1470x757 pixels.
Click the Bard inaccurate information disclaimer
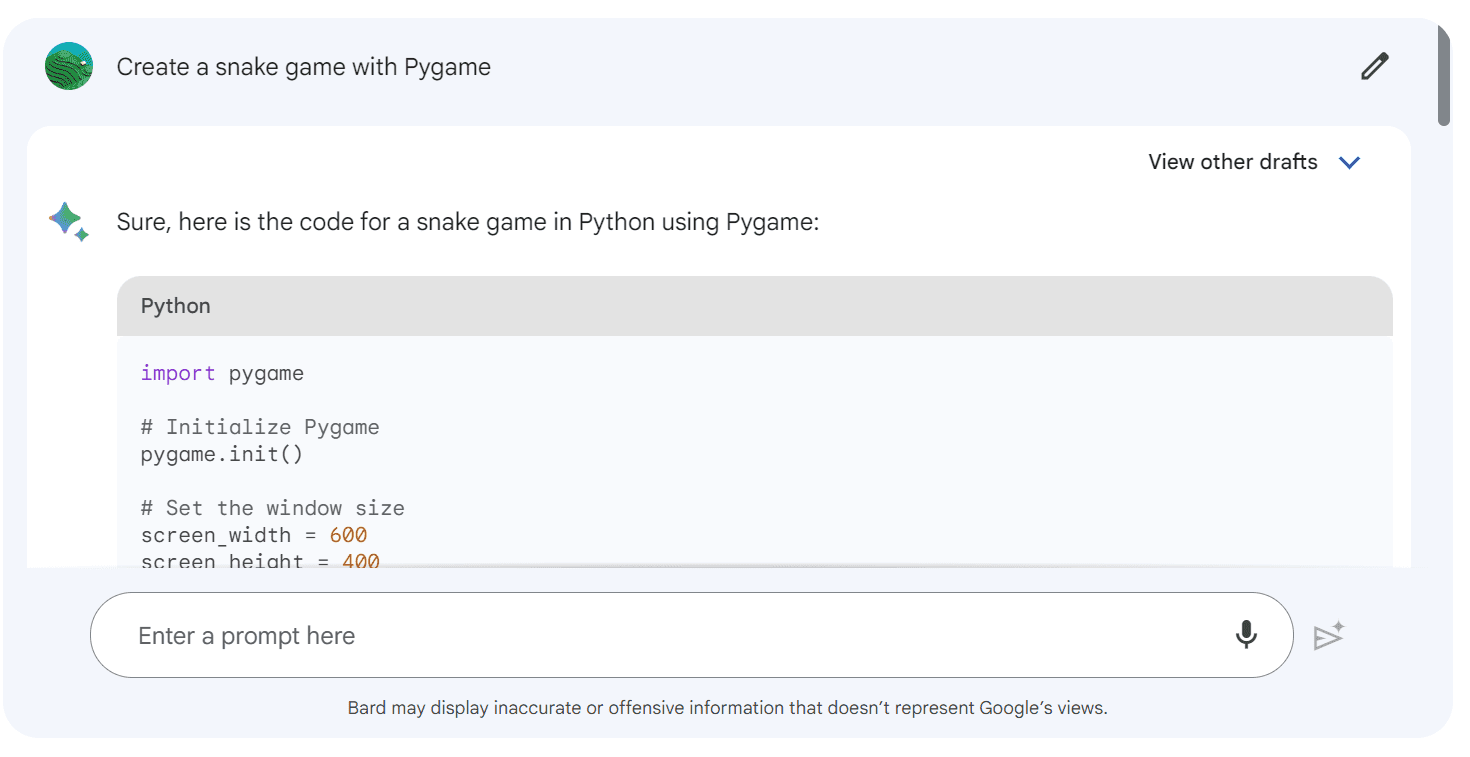click(x=728, y=708)
